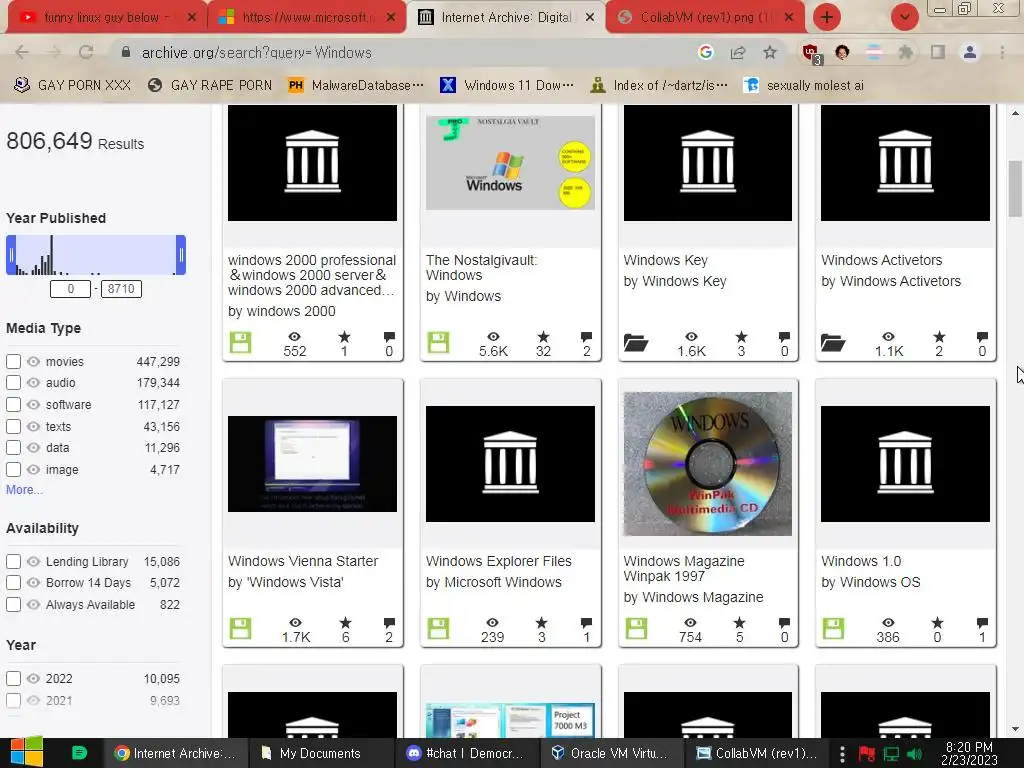The image size is (1024, 768).
Task: Check the image media type checkbox
Action: (x=13, y=470)
